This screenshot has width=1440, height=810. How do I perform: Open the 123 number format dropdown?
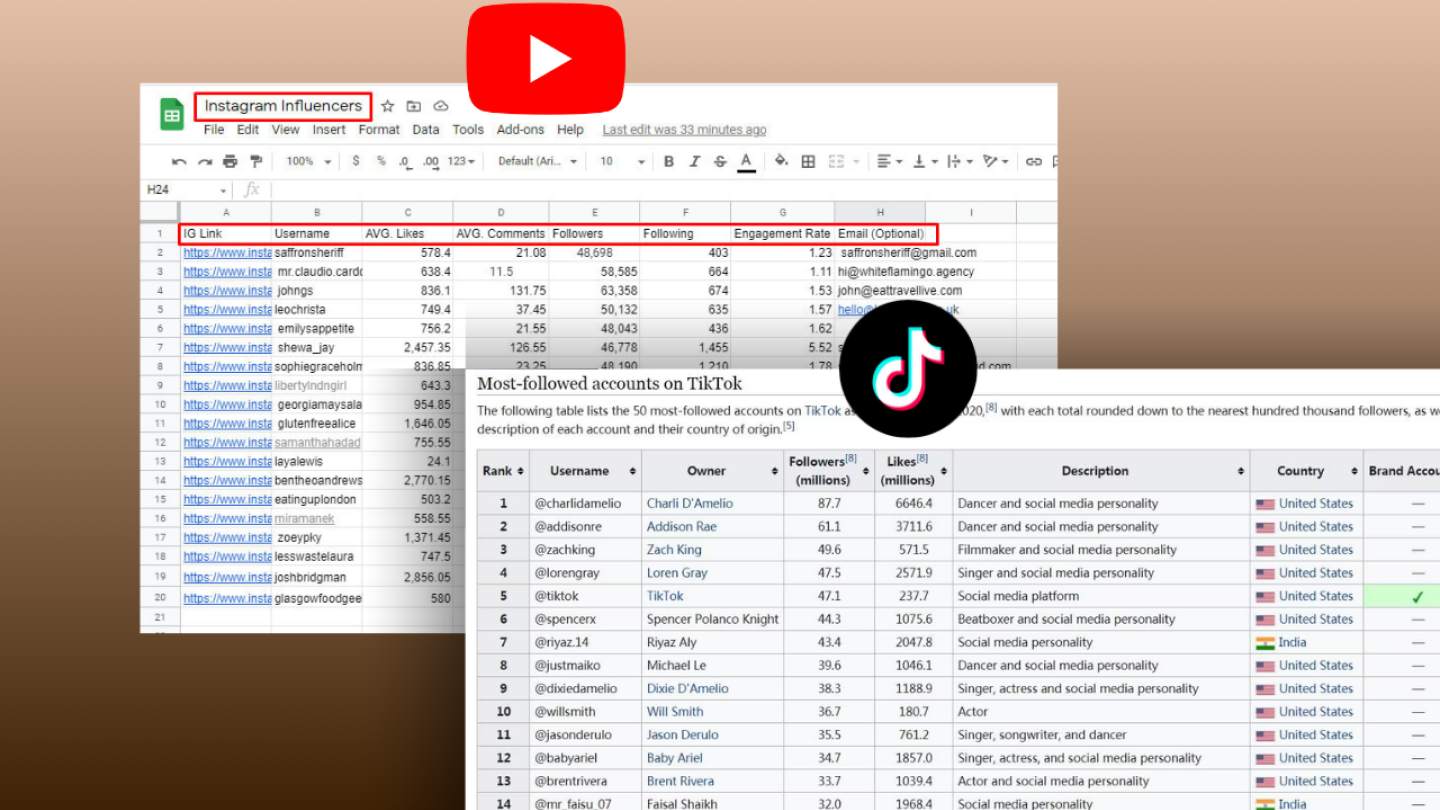[x=461, y=161]
